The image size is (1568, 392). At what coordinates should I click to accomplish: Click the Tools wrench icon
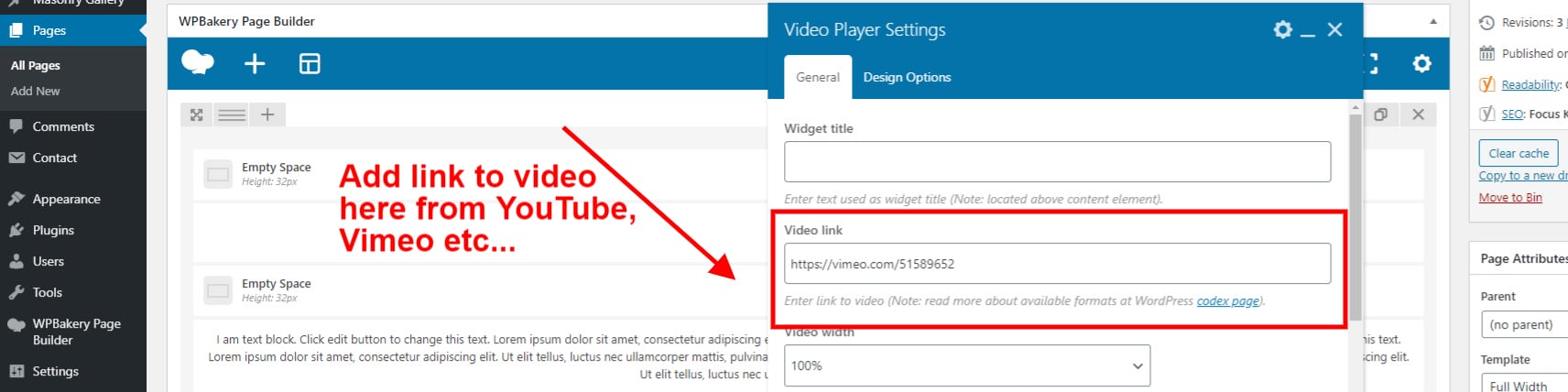(16, 292)
